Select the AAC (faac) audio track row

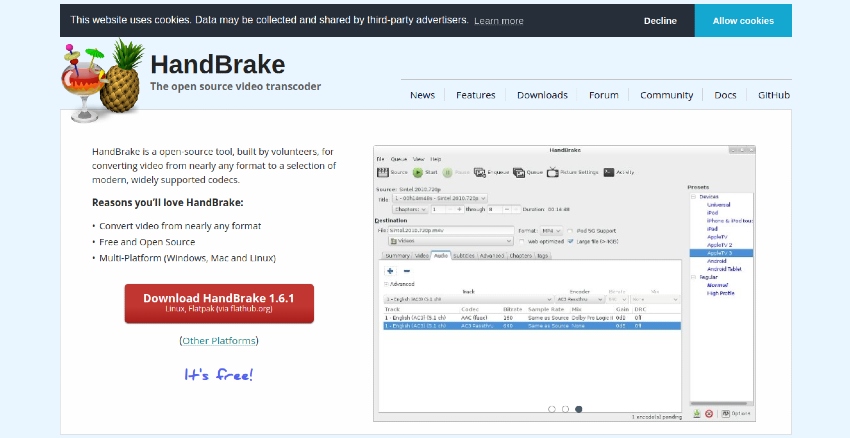click(x=531, y=318)
